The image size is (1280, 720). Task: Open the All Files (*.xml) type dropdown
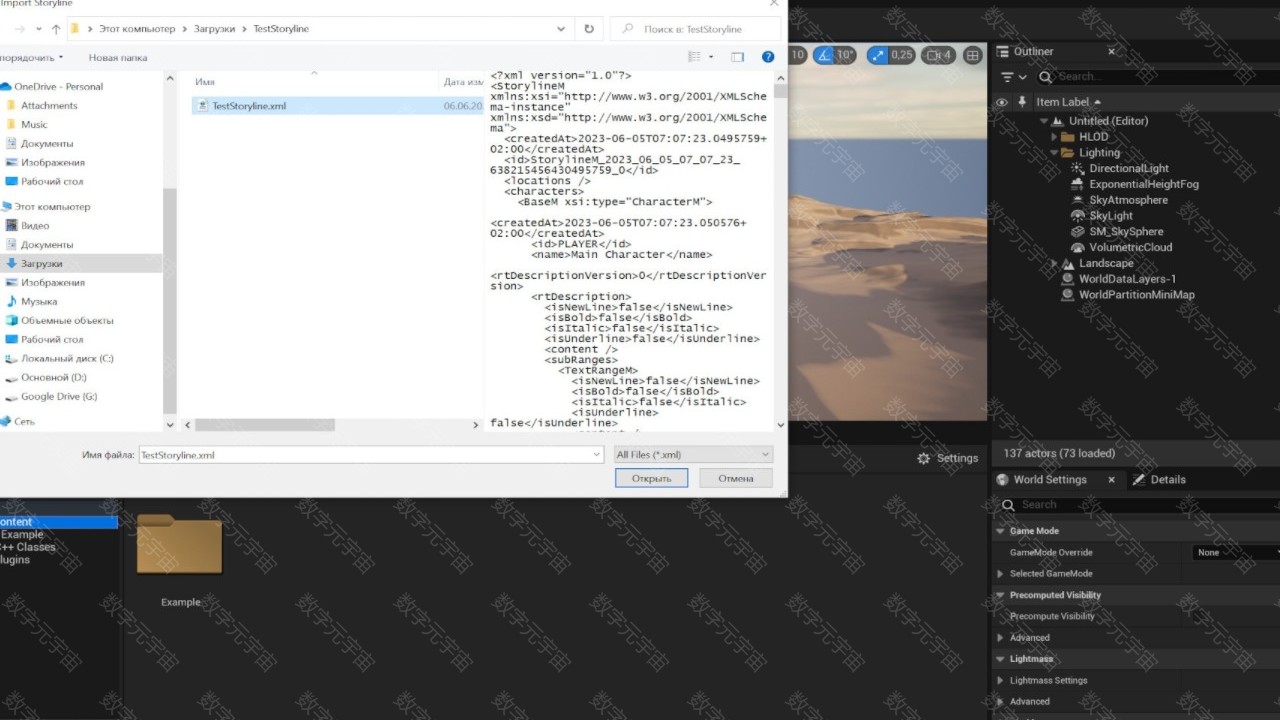coord(693,455)
